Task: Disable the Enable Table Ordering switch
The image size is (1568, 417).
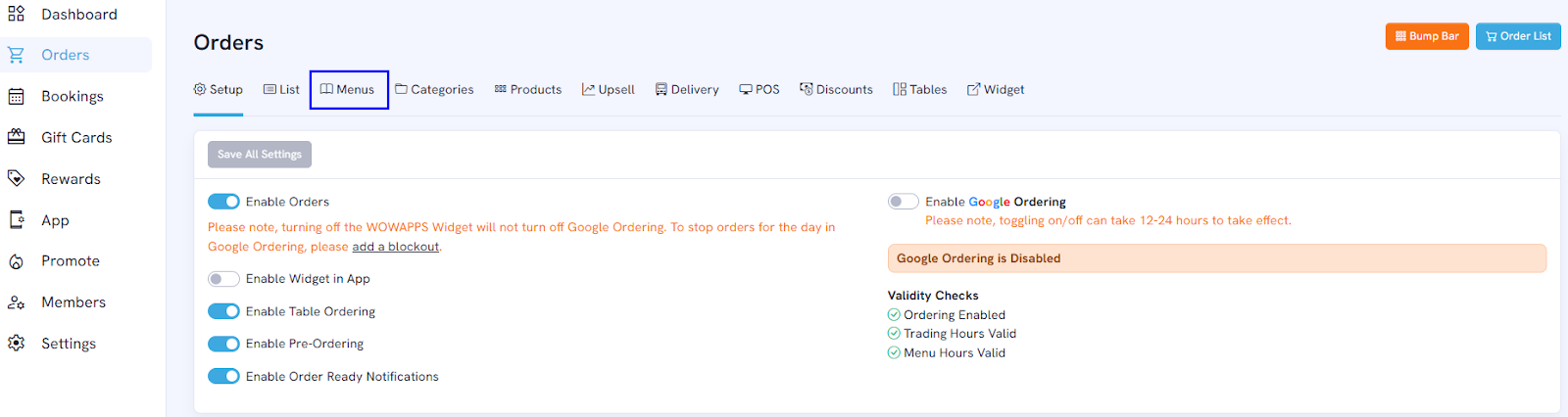Action: click(223, 311)
